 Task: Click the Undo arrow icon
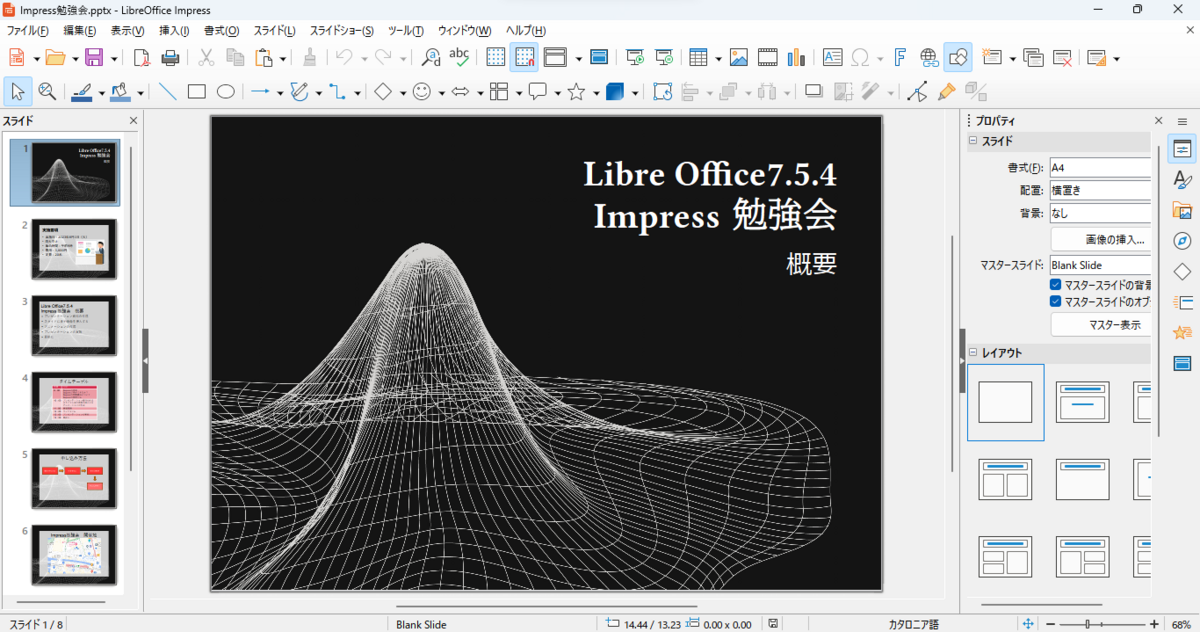coord(344,57)
